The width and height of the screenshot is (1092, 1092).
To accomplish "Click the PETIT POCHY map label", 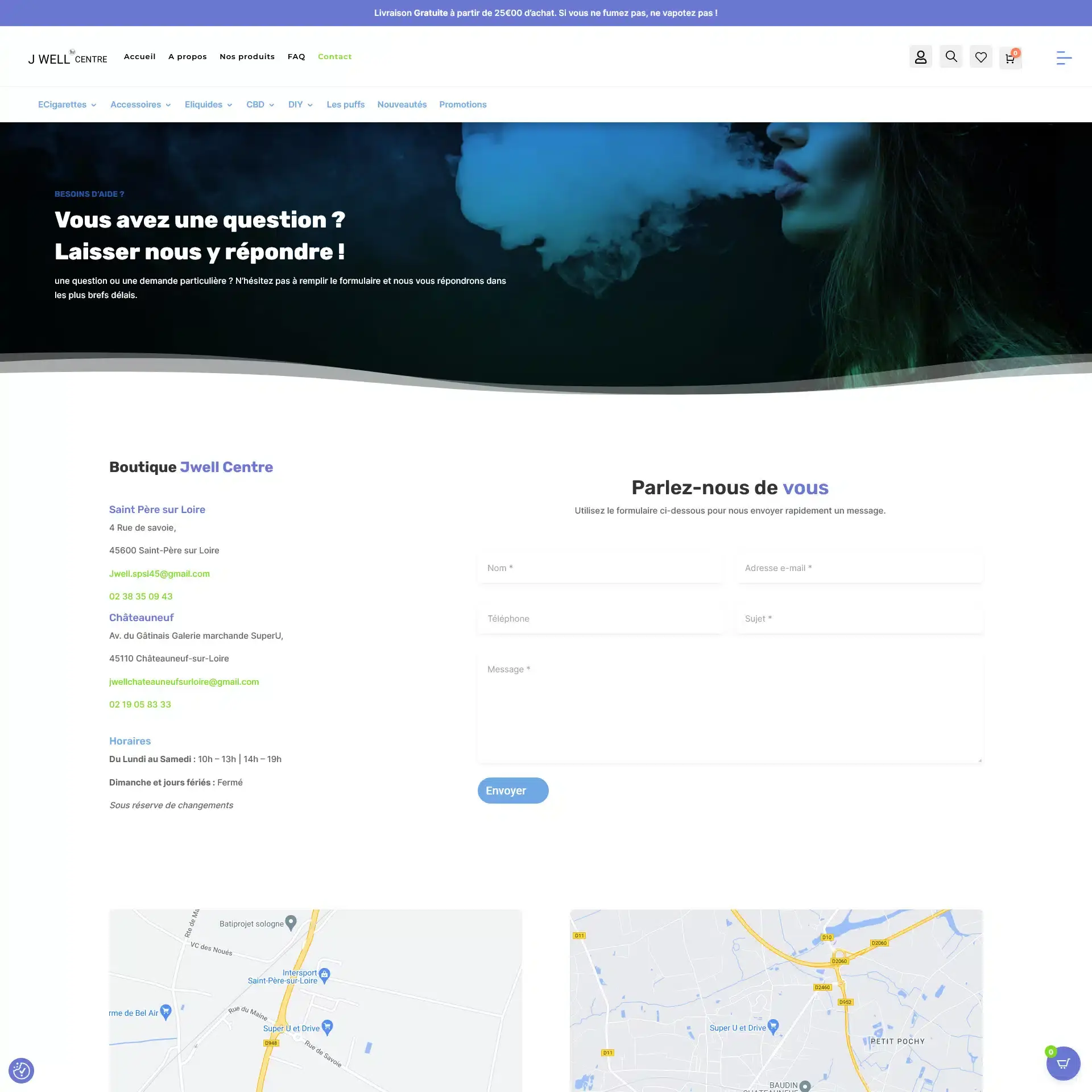I will point(897,1041).
